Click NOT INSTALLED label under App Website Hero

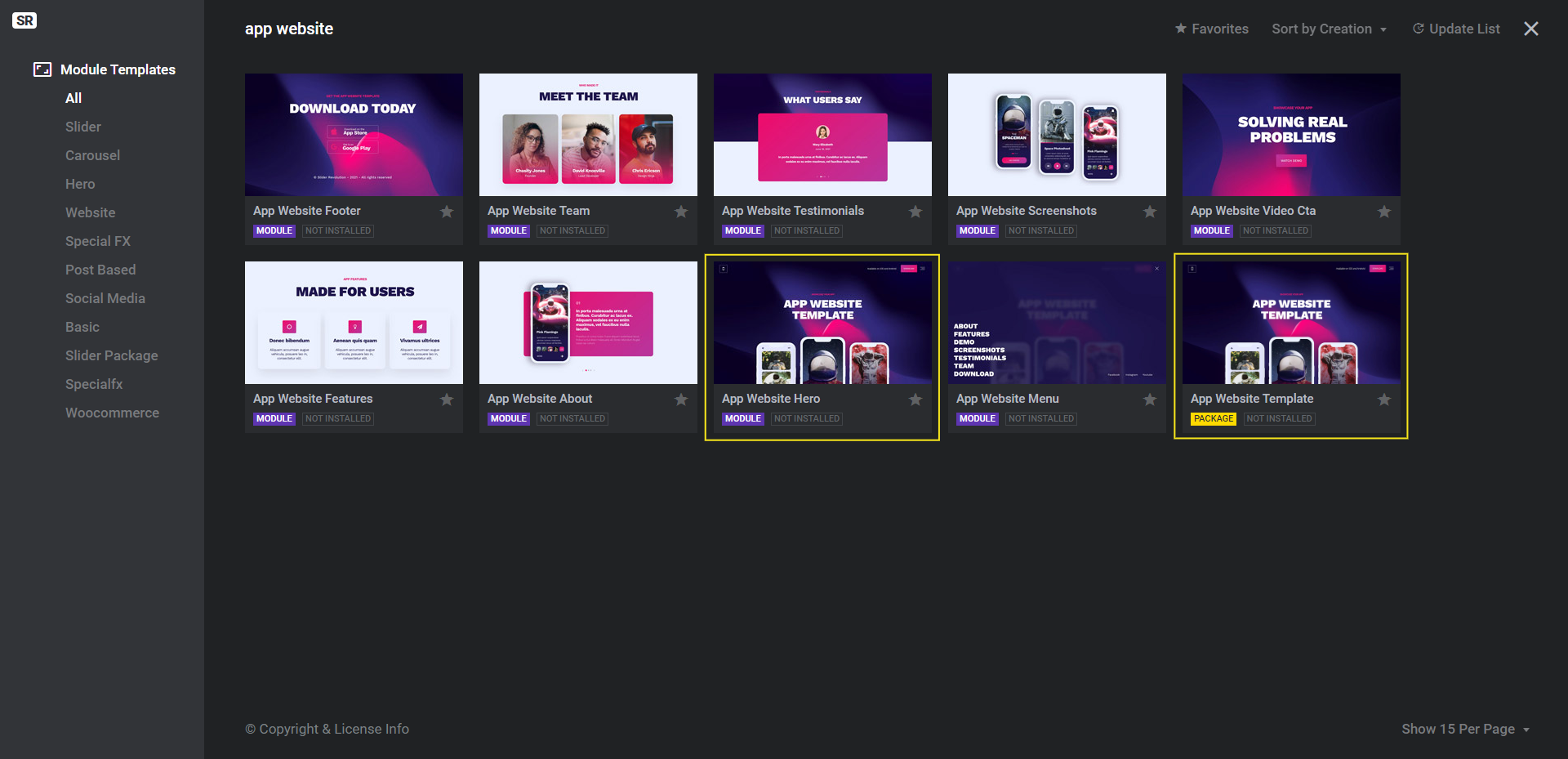pyautogui.click(x=807, y=418)
